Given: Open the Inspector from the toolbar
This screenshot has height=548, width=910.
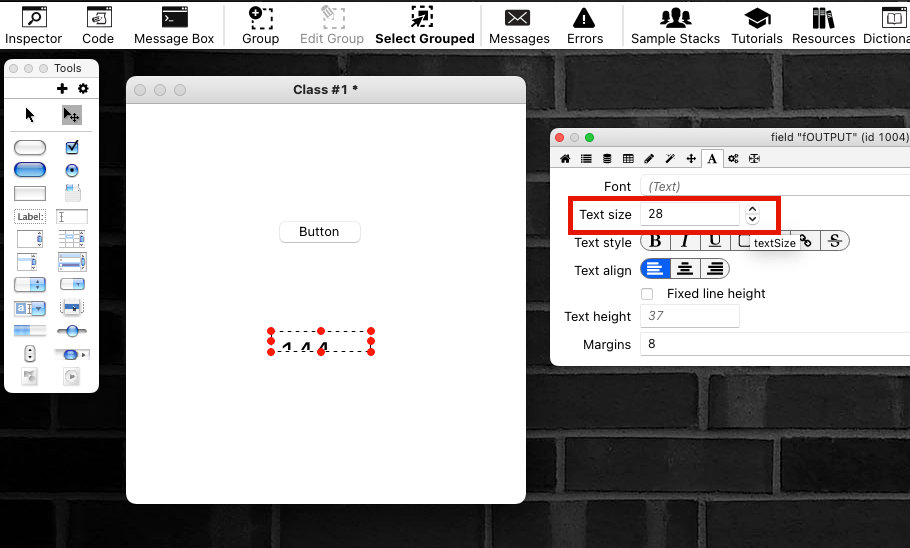Looking at the screenshot, I should (33, 26).
